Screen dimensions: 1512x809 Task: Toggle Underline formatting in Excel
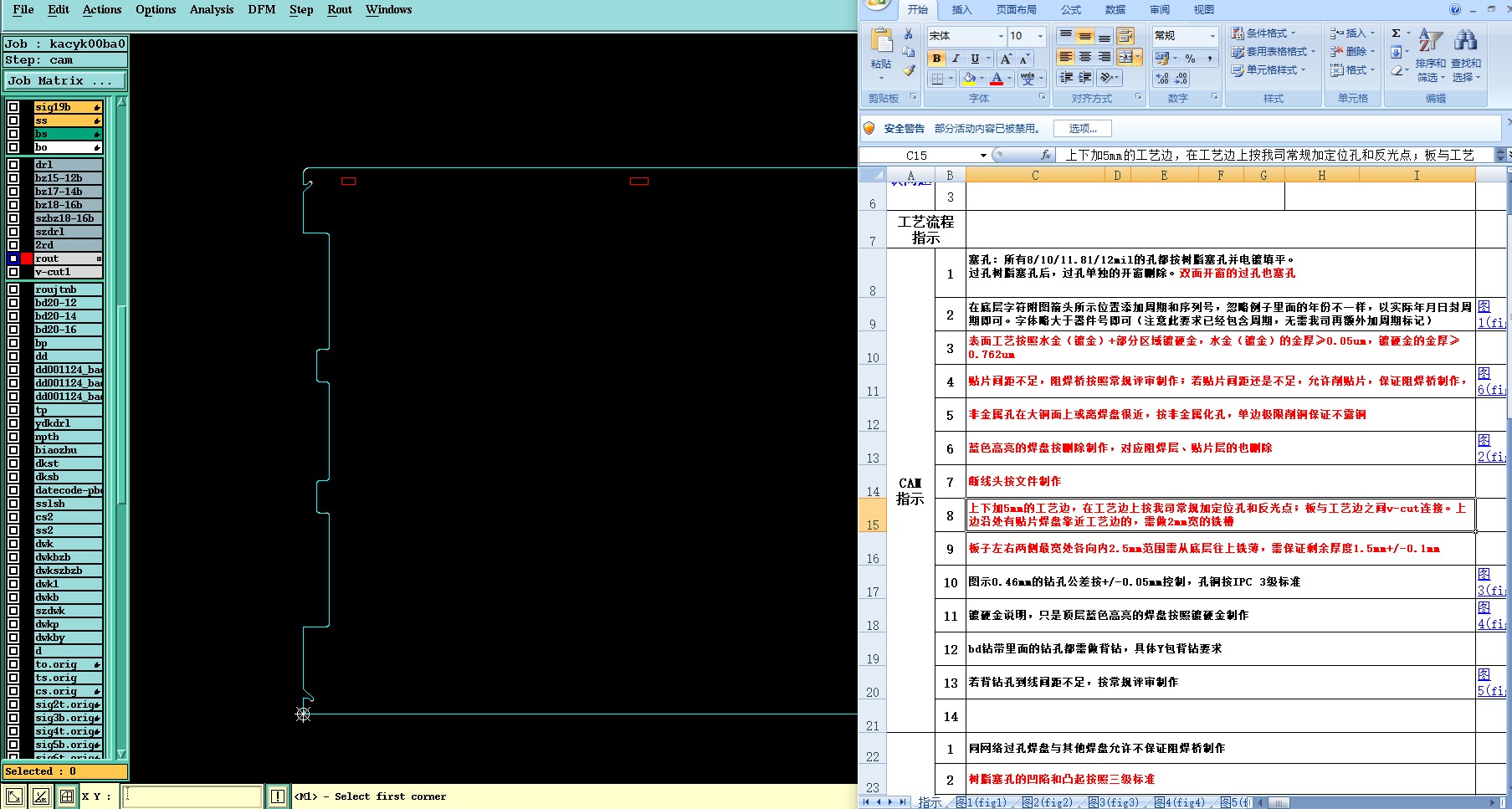tap(975, 59)
